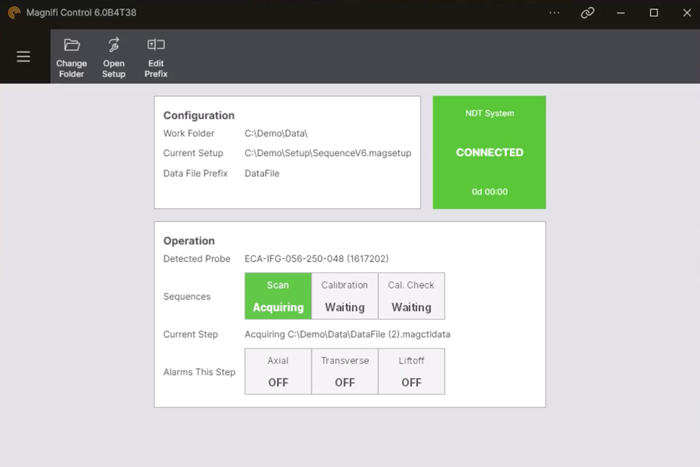Click the Magnifi Control app logo
Image resolution: width=700 pixels, height=467 pixels.
point(14,13)
